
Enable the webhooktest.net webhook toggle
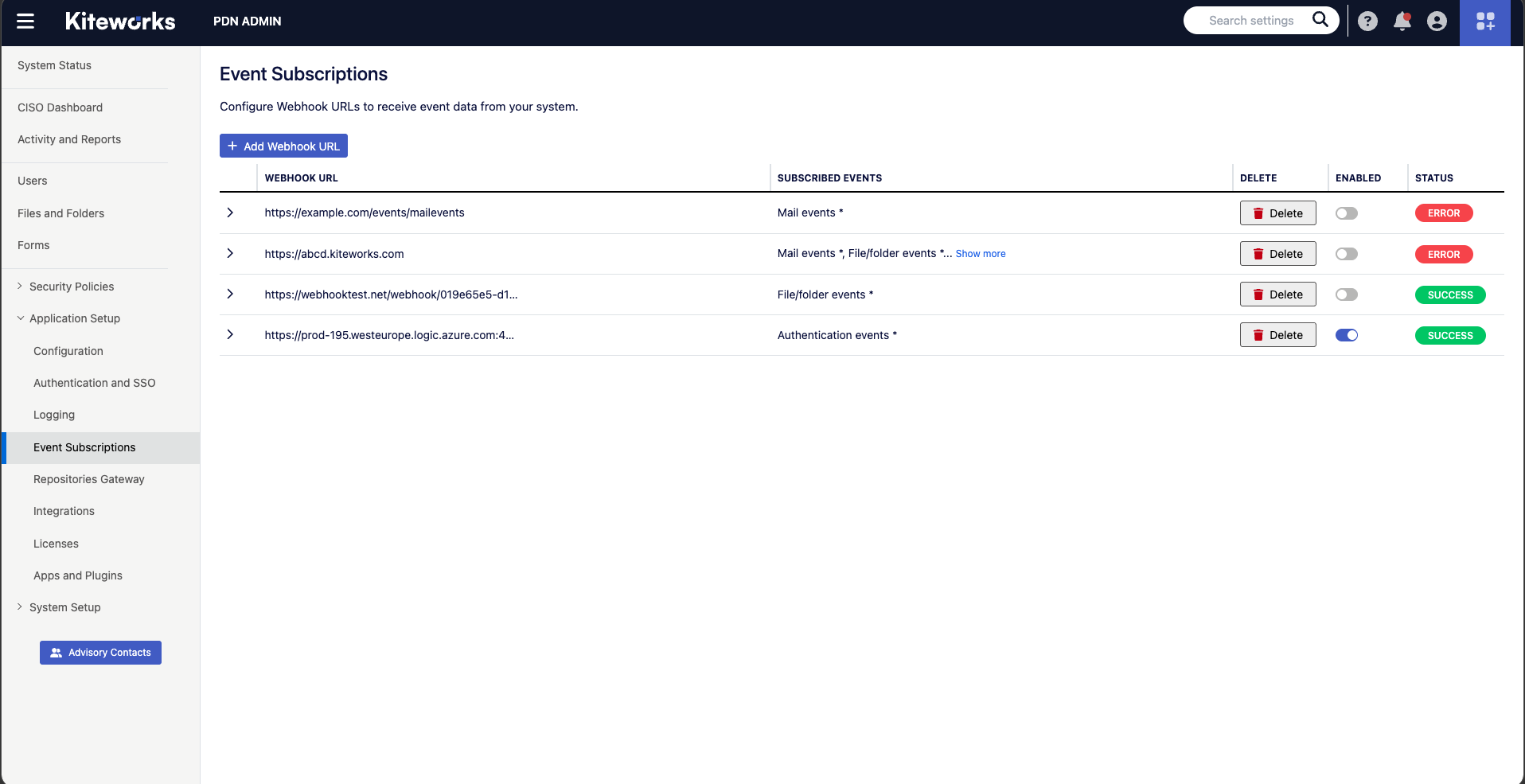1347,294
